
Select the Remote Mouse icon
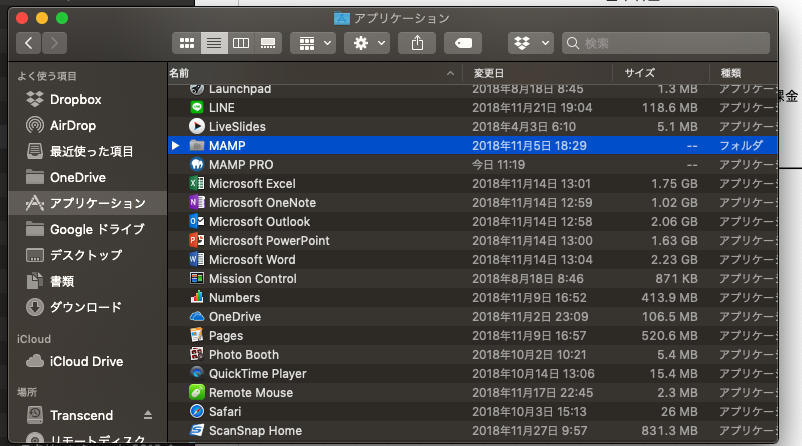(196, 392)
